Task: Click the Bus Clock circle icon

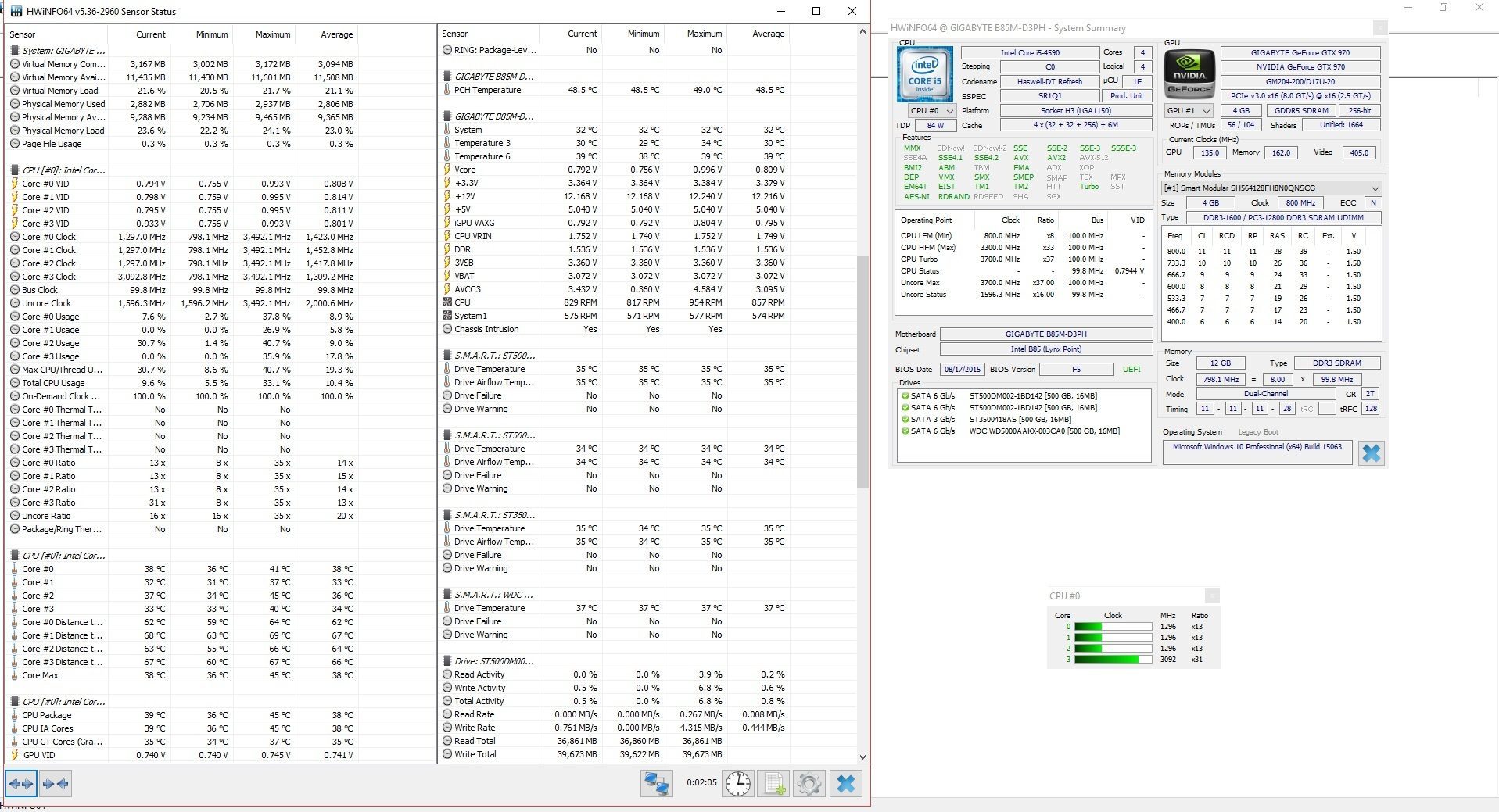Action: [15, 290]
